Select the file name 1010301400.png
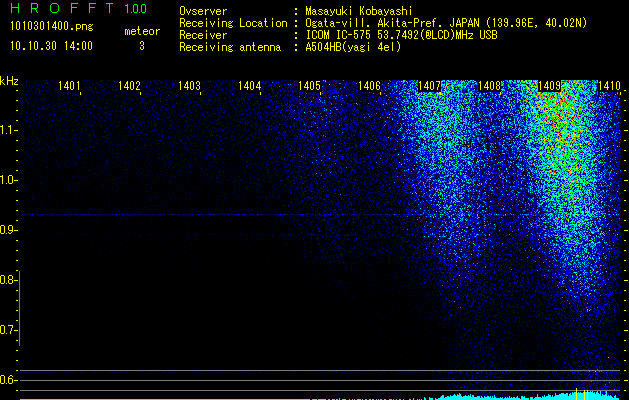The width and height of the screenshot is (629, 400). 52,27
